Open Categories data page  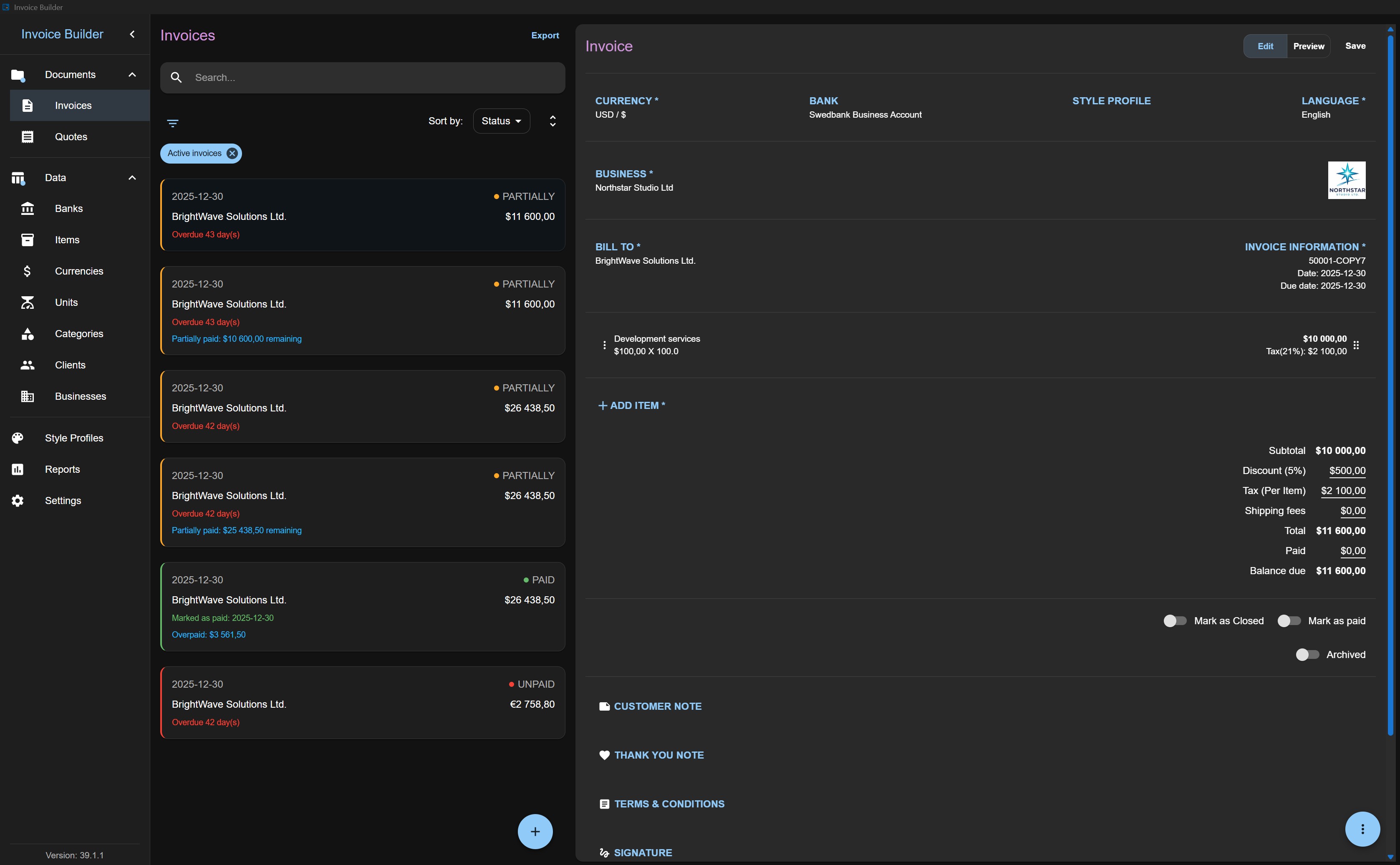80,333
